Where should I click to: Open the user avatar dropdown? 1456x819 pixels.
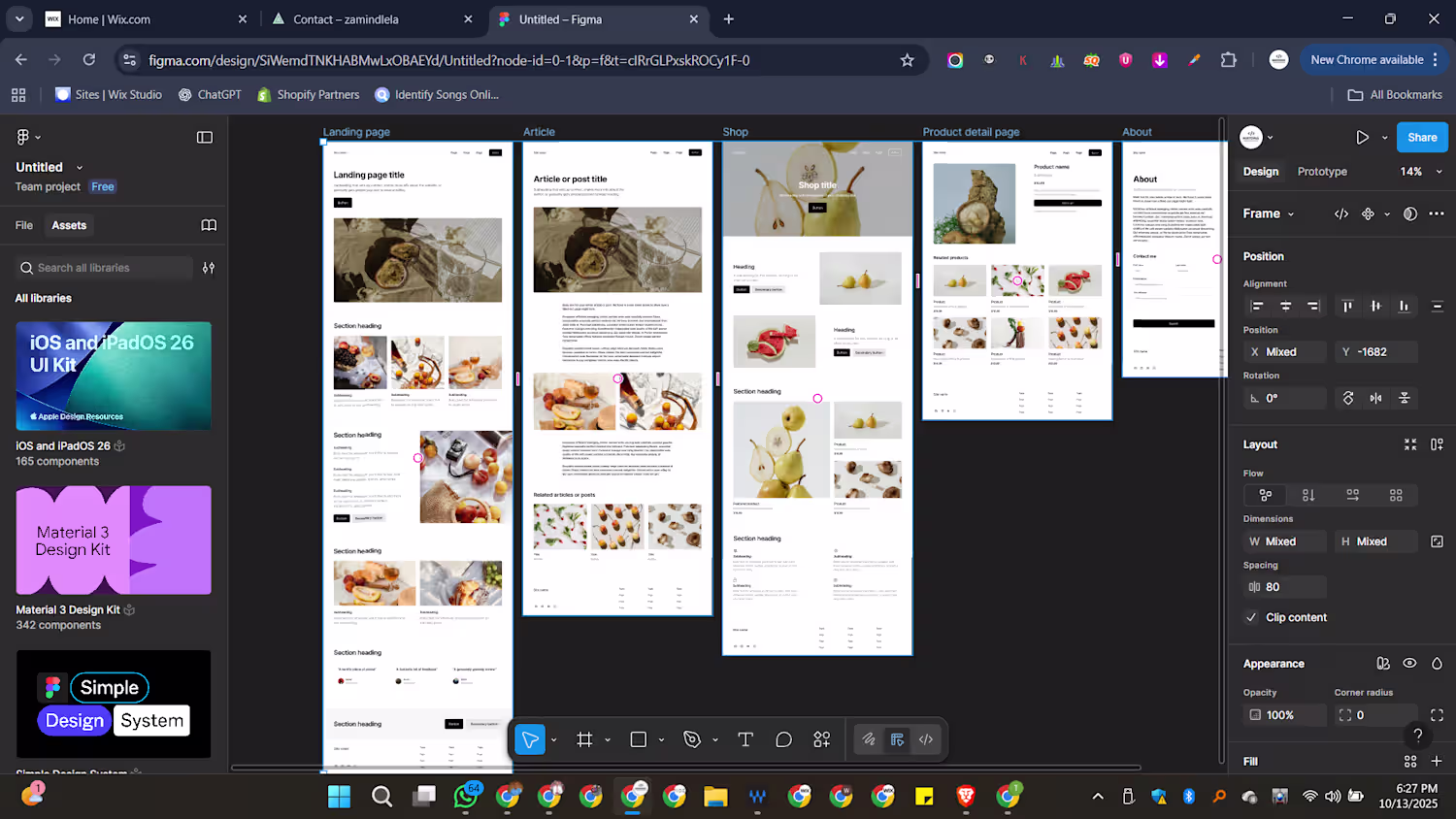click(1257, 137)
